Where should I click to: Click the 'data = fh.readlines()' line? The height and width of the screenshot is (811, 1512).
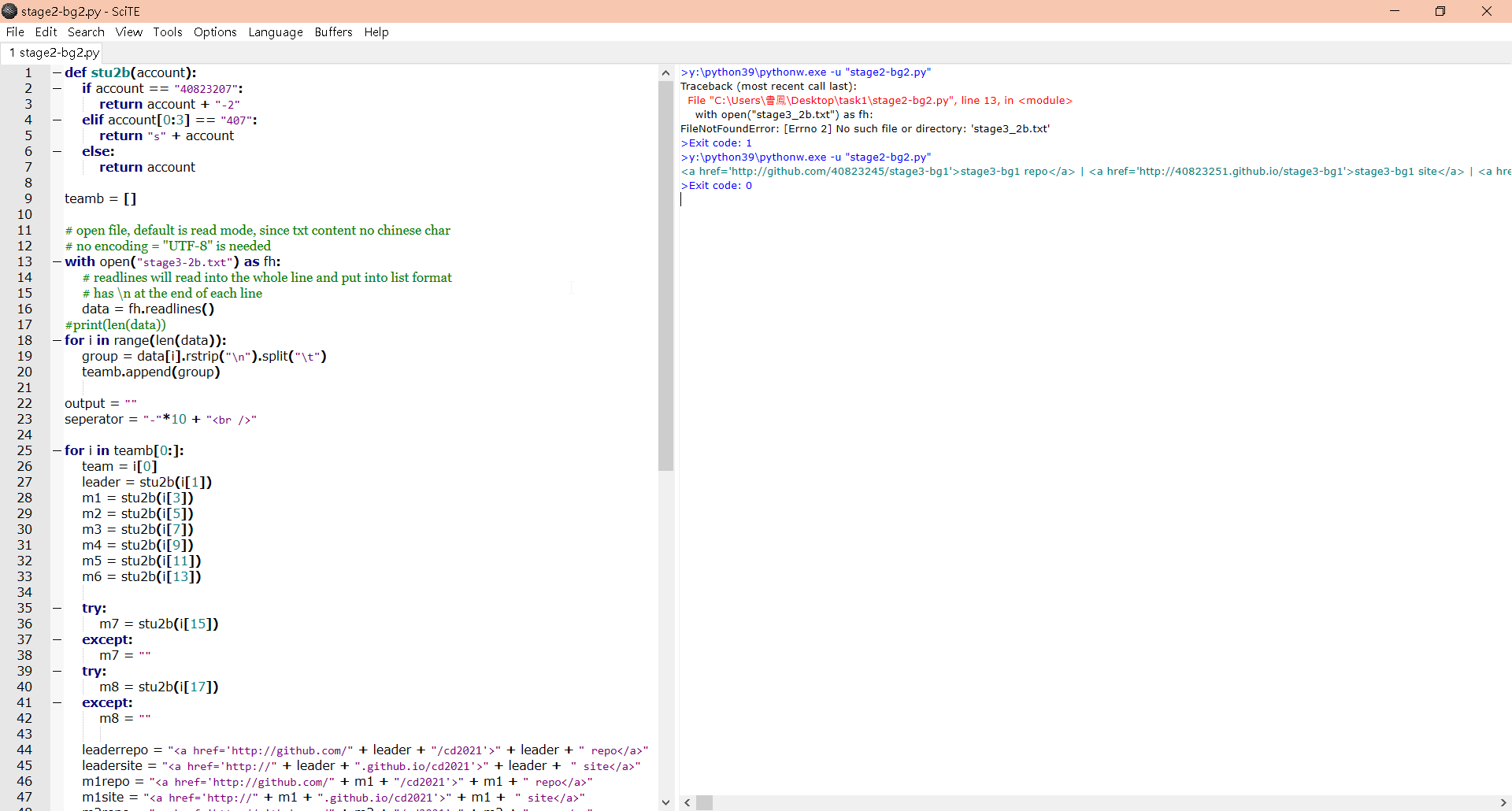[148, 309]
